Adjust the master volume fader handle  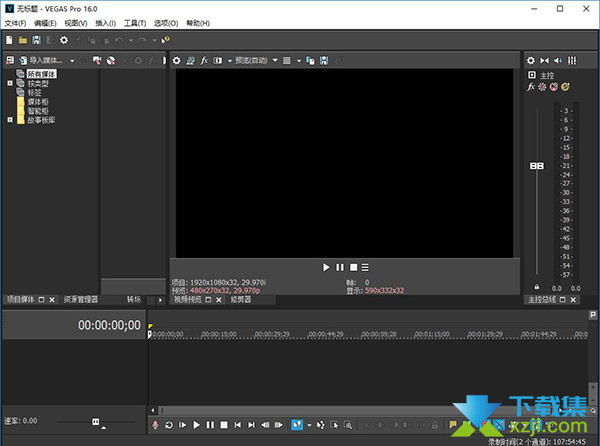coord(537,166)
